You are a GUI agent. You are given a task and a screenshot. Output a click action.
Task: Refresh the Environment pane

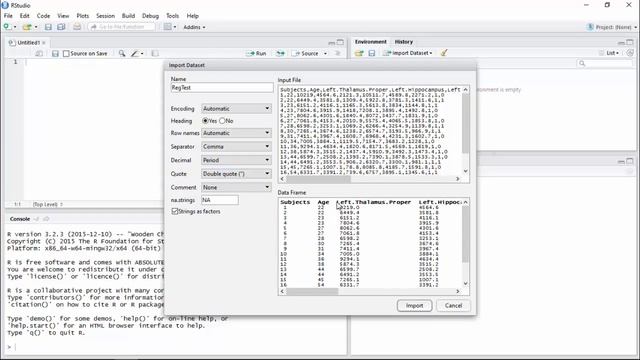(x=630, y=53)
